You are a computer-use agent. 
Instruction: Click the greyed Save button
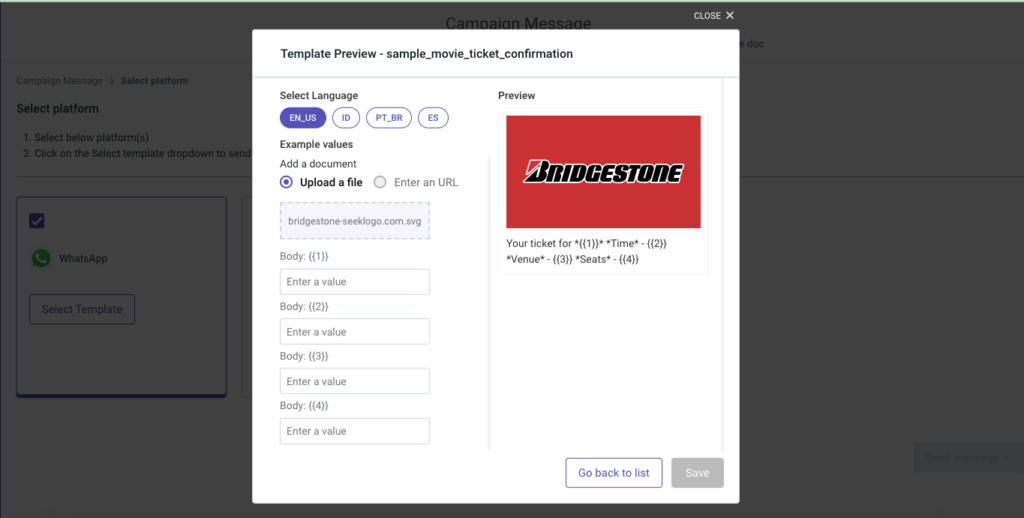[697, 473]
